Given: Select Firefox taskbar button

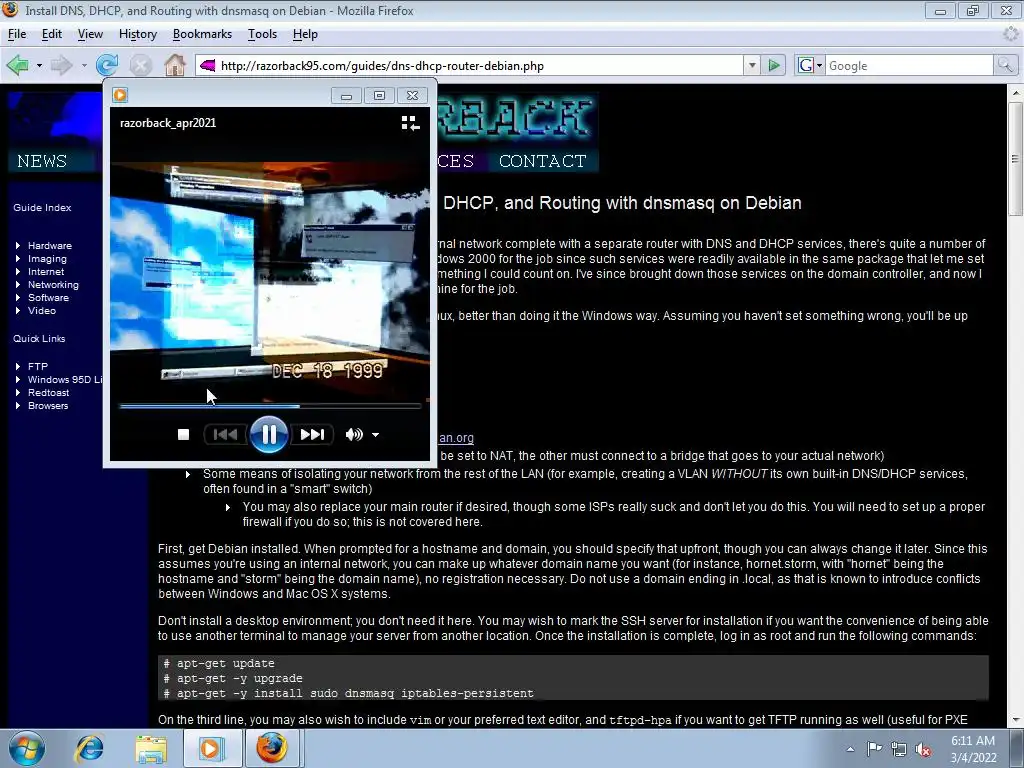Looking at the screenshot, I should (272, 748).
